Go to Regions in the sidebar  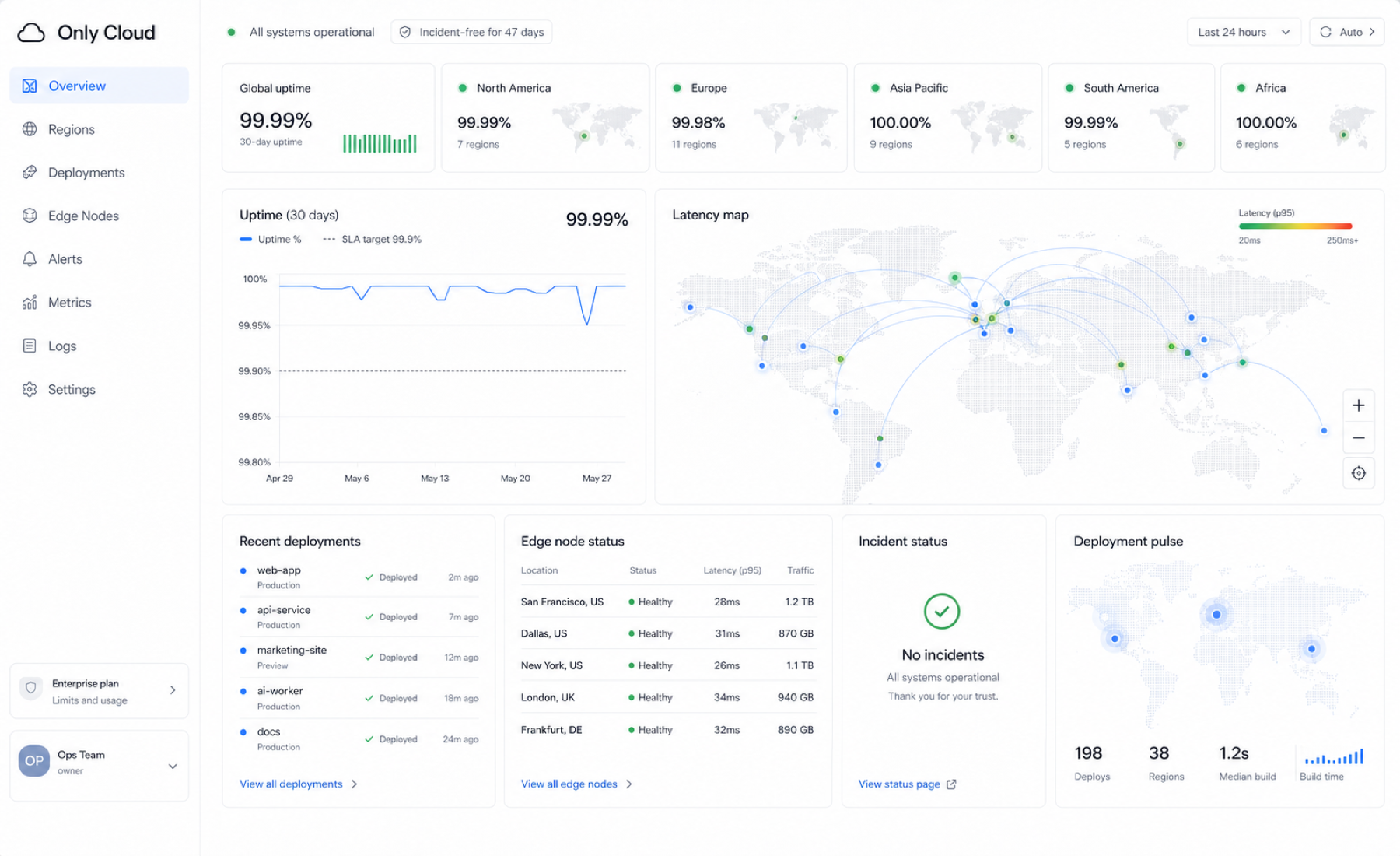[100, 129]
